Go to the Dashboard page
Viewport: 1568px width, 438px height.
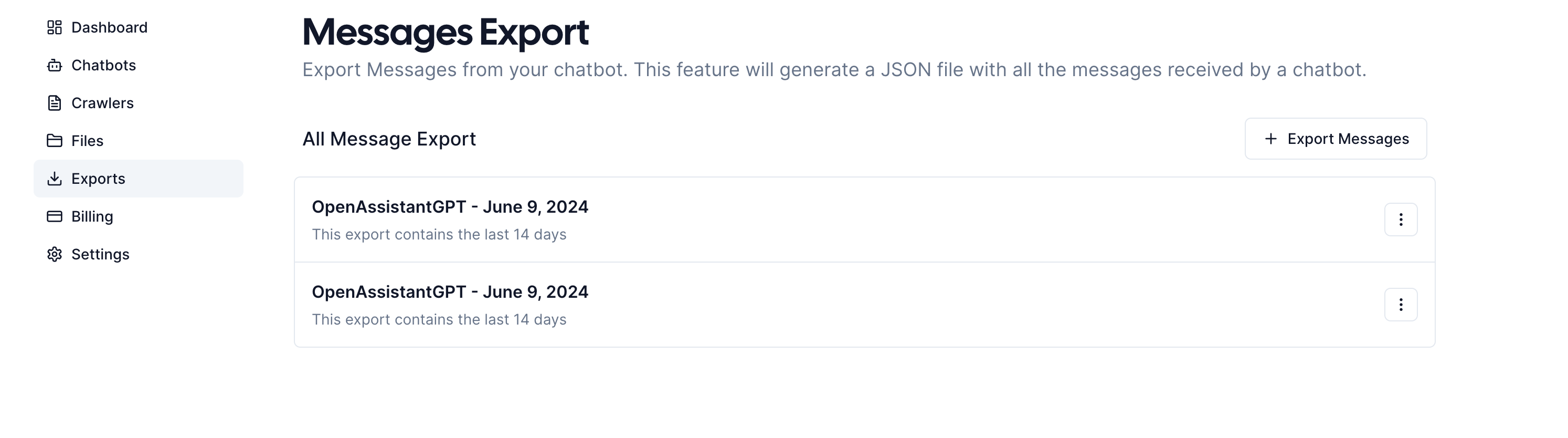click(x=110, y=27)
